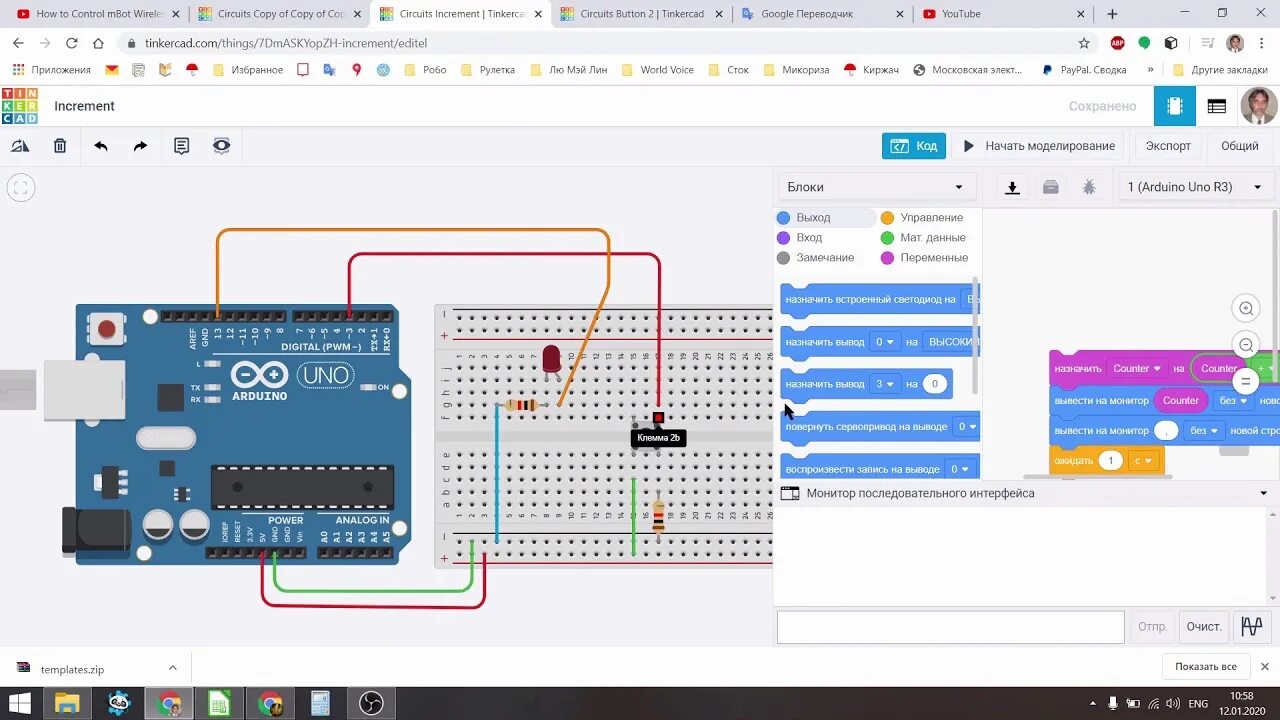Open the debugger bug icon

click(x=1089, y=187)
